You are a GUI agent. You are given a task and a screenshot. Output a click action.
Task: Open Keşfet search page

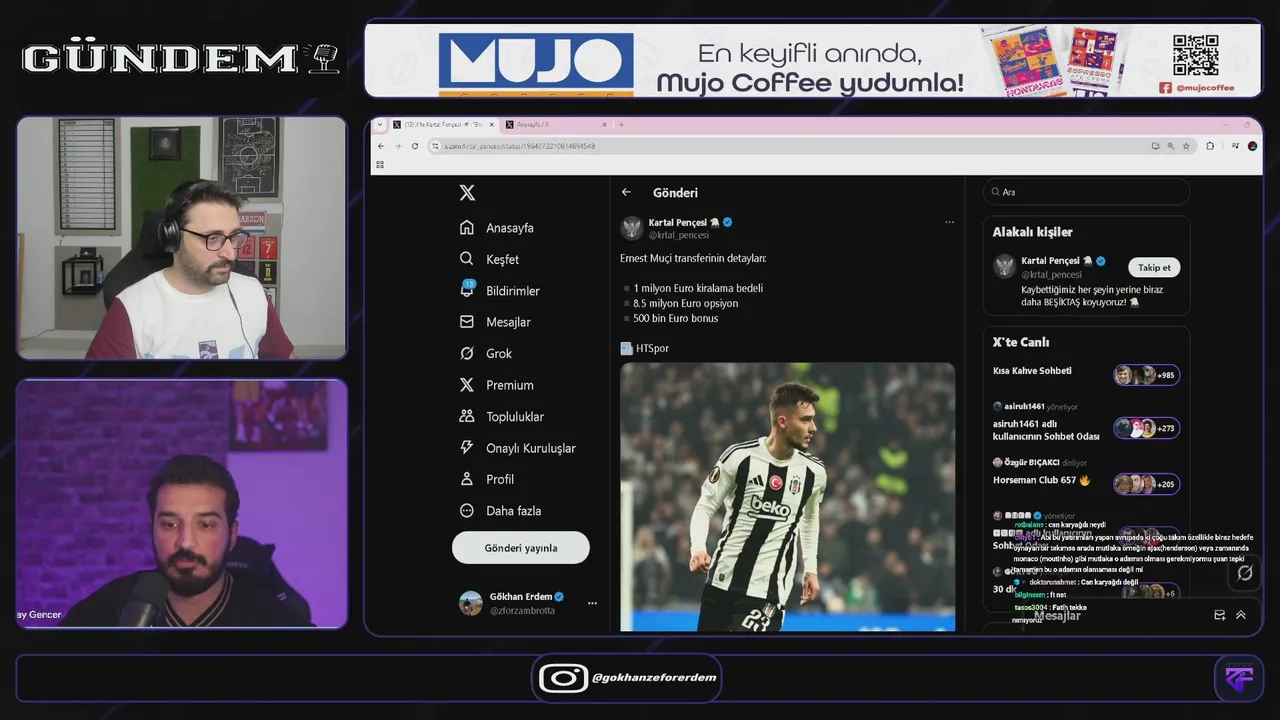pyautogui.click(x=489, y=259)
